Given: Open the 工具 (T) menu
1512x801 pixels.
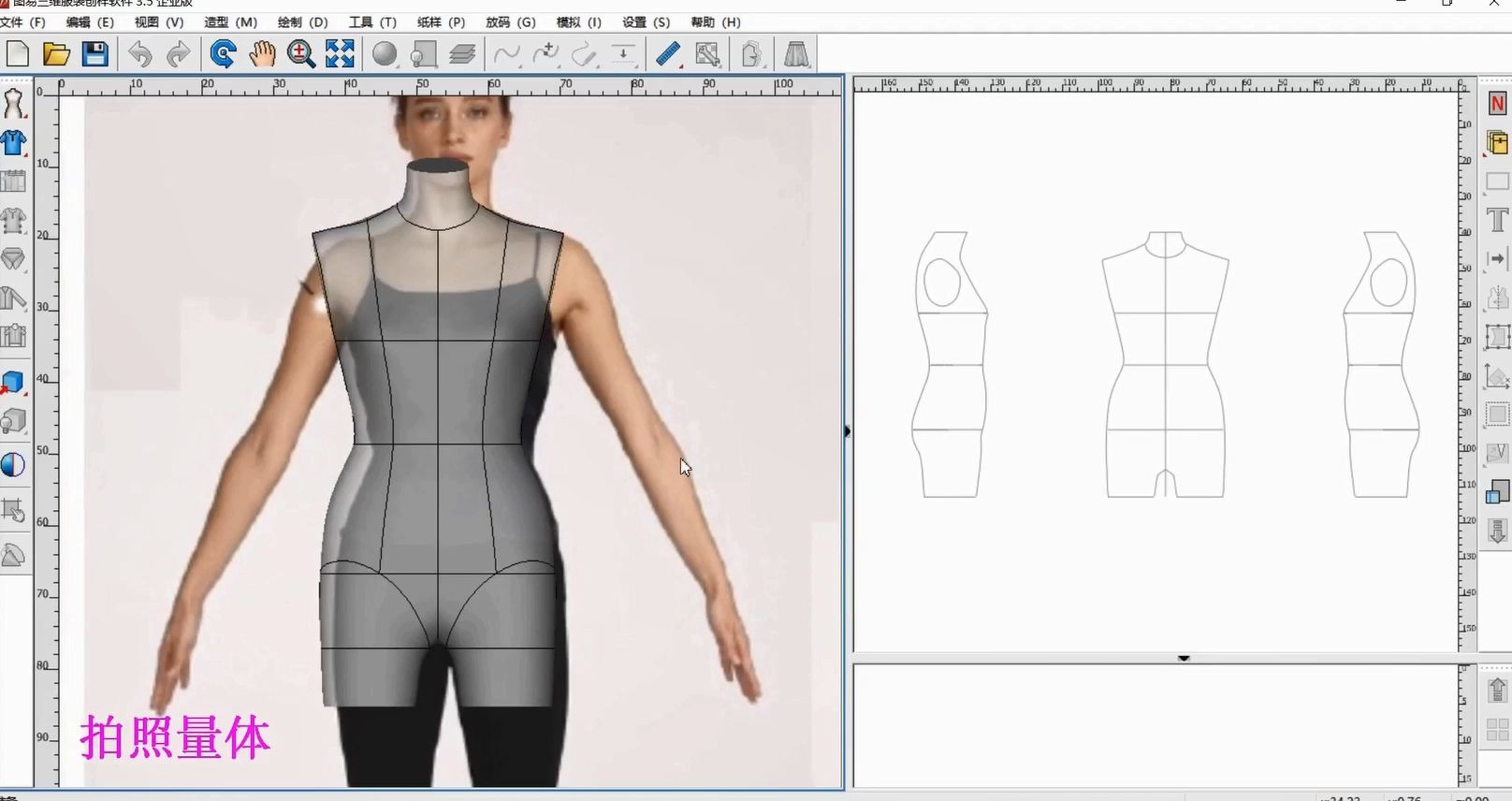Looking at the screenshot, I should [372, 22].
